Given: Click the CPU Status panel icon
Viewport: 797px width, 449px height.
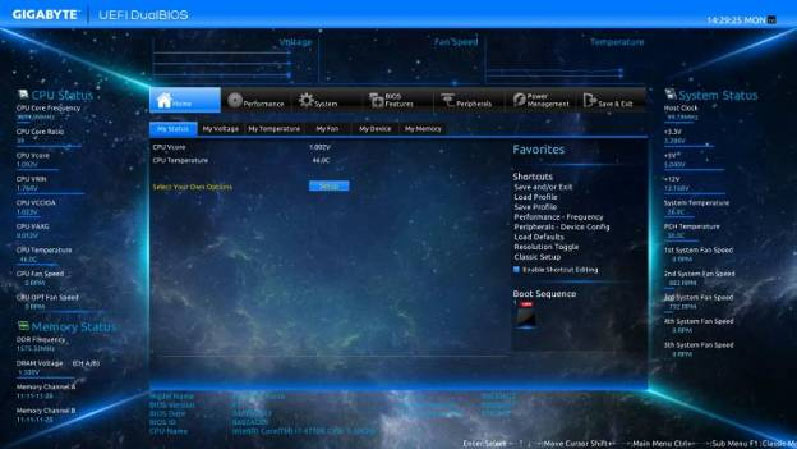Looking at the screenshot, I should pyautogui.click(x=23, y=94).
